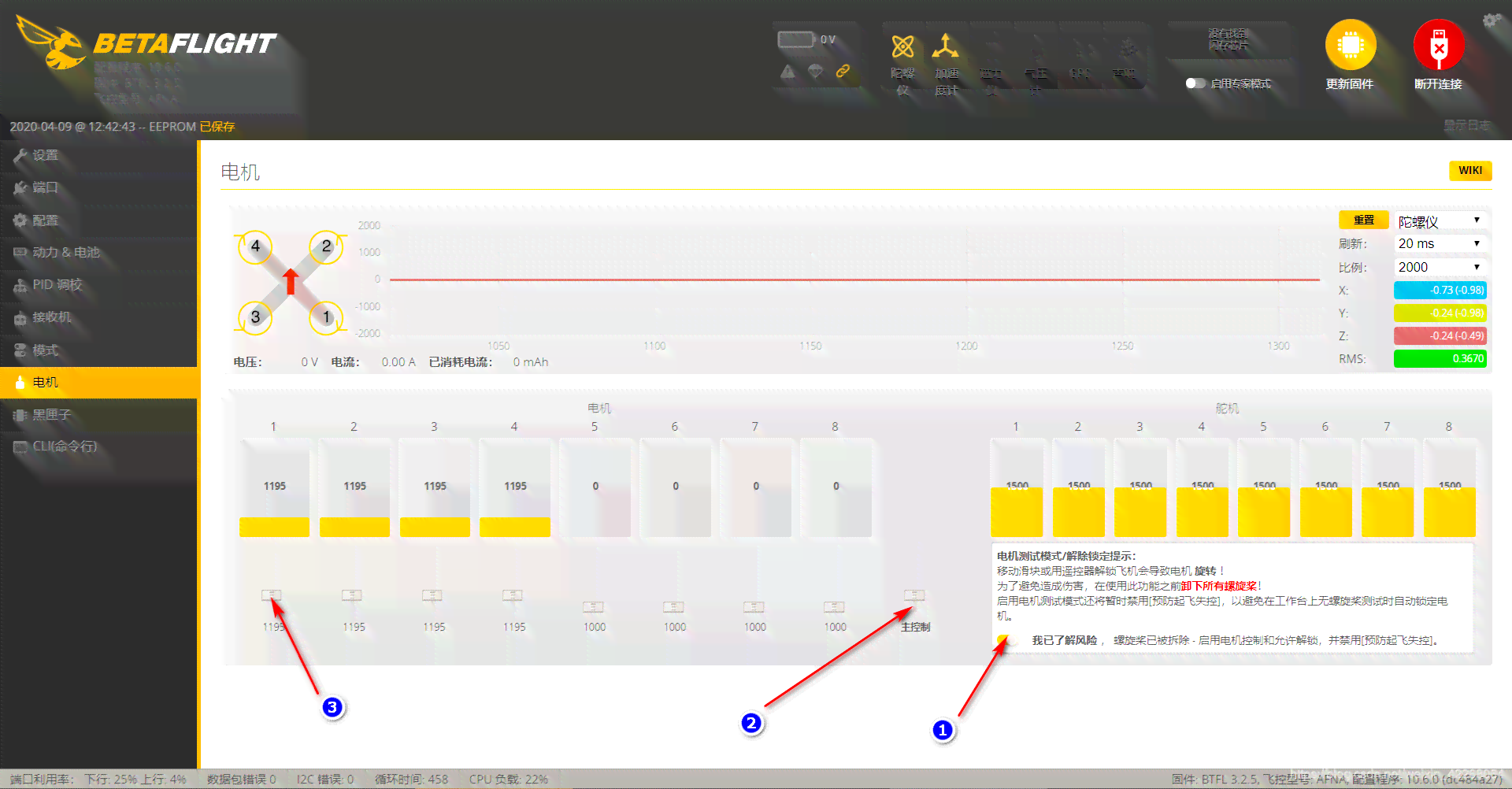This screenshot has width=1512, height=789.
Task: Click the 已消耗电流 0 mAh reading
Action: tap(488, 362)
